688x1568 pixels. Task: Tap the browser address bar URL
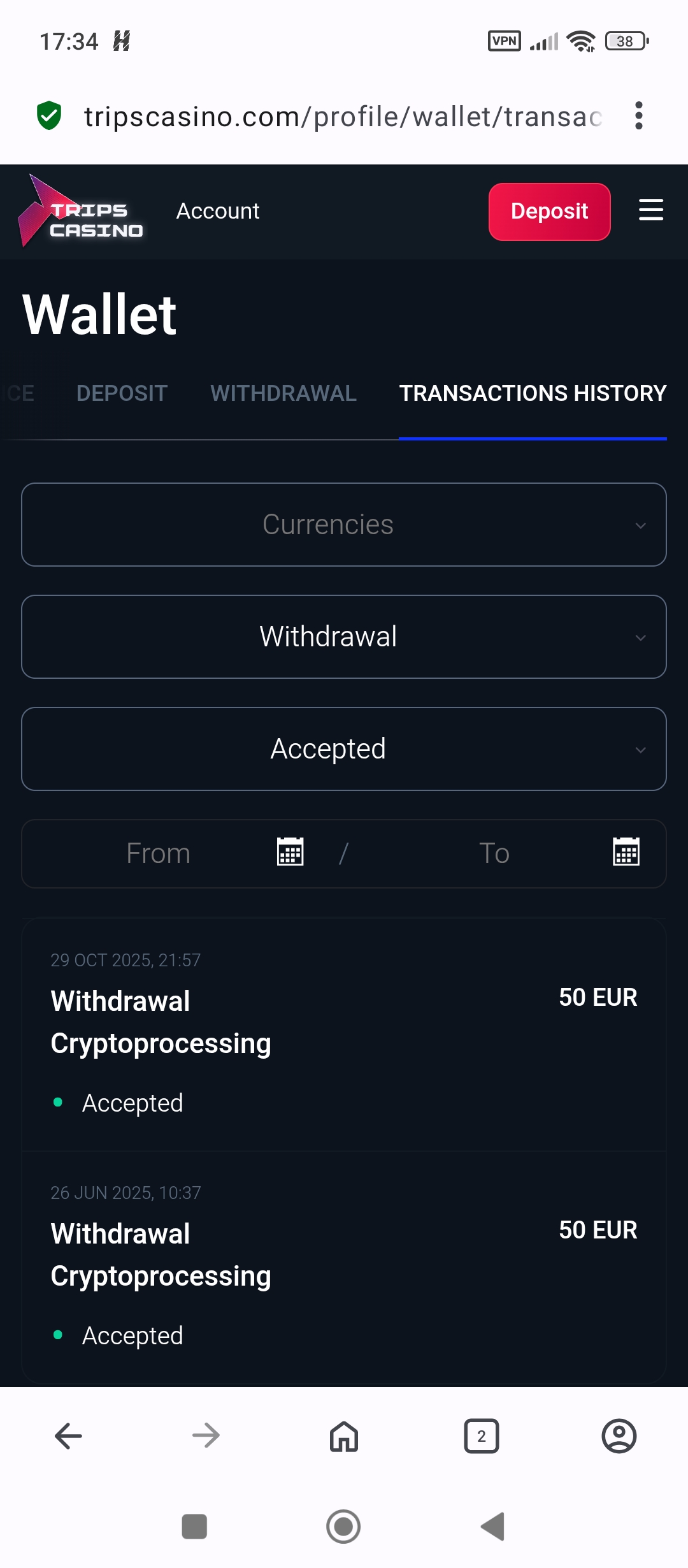[x=343, y=117]
